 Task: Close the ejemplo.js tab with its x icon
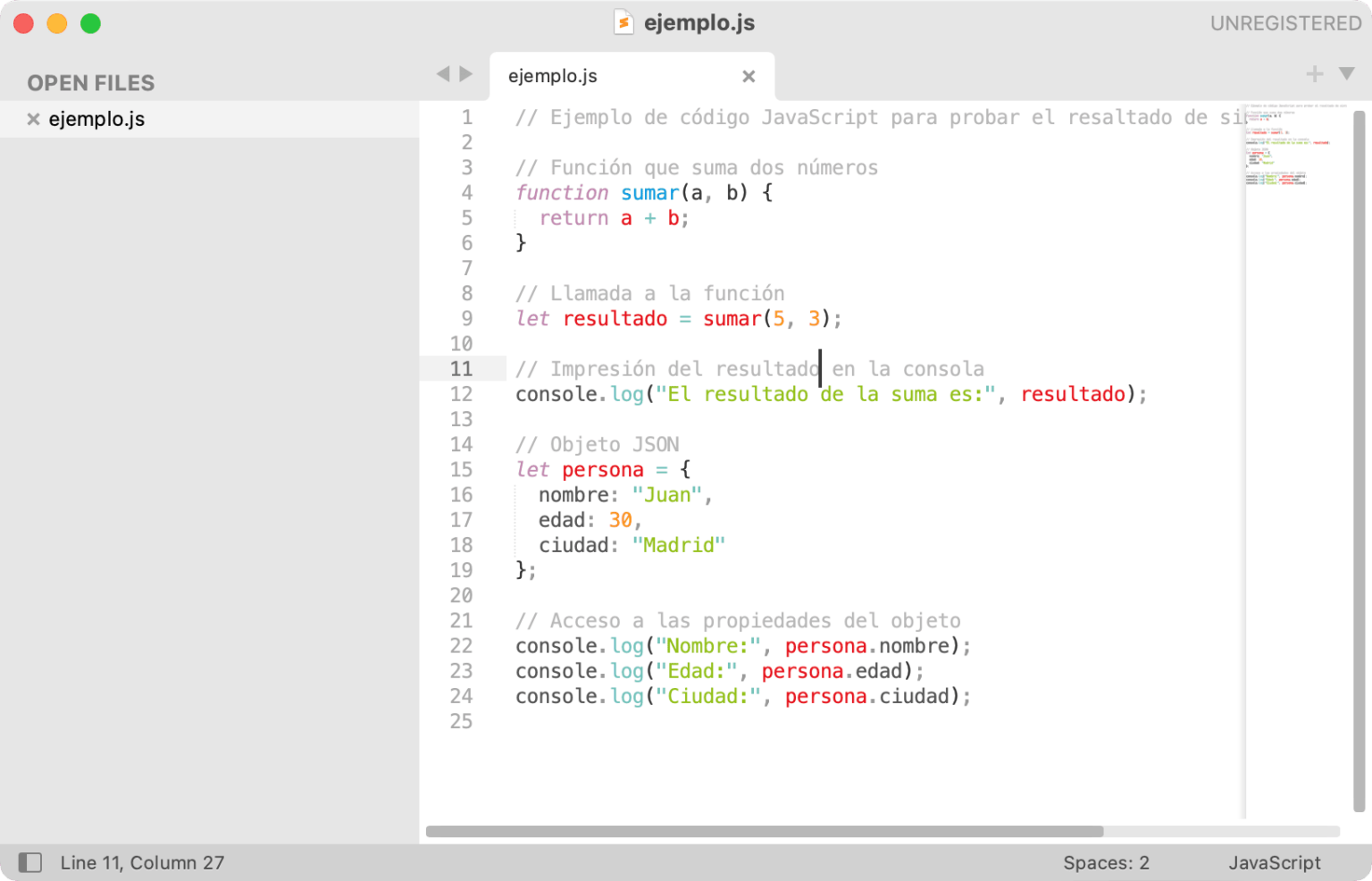(749, 76)
